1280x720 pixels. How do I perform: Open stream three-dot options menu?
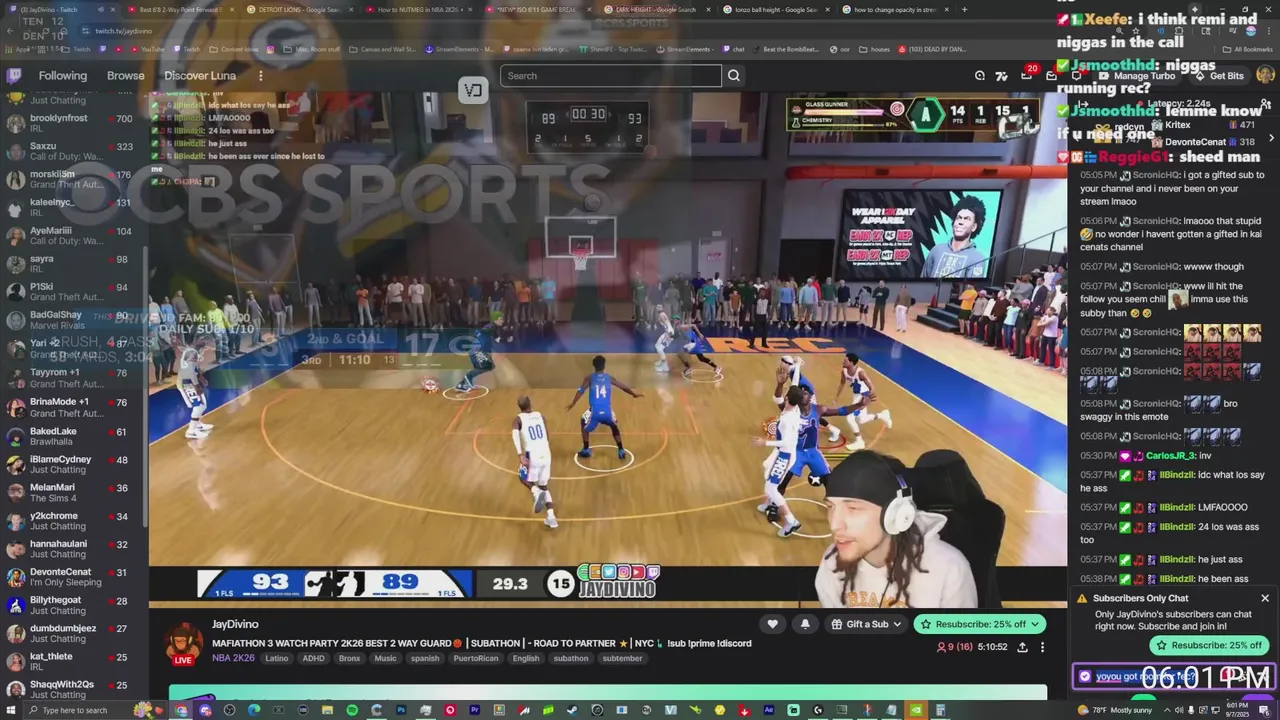(x=1042, y=647)
